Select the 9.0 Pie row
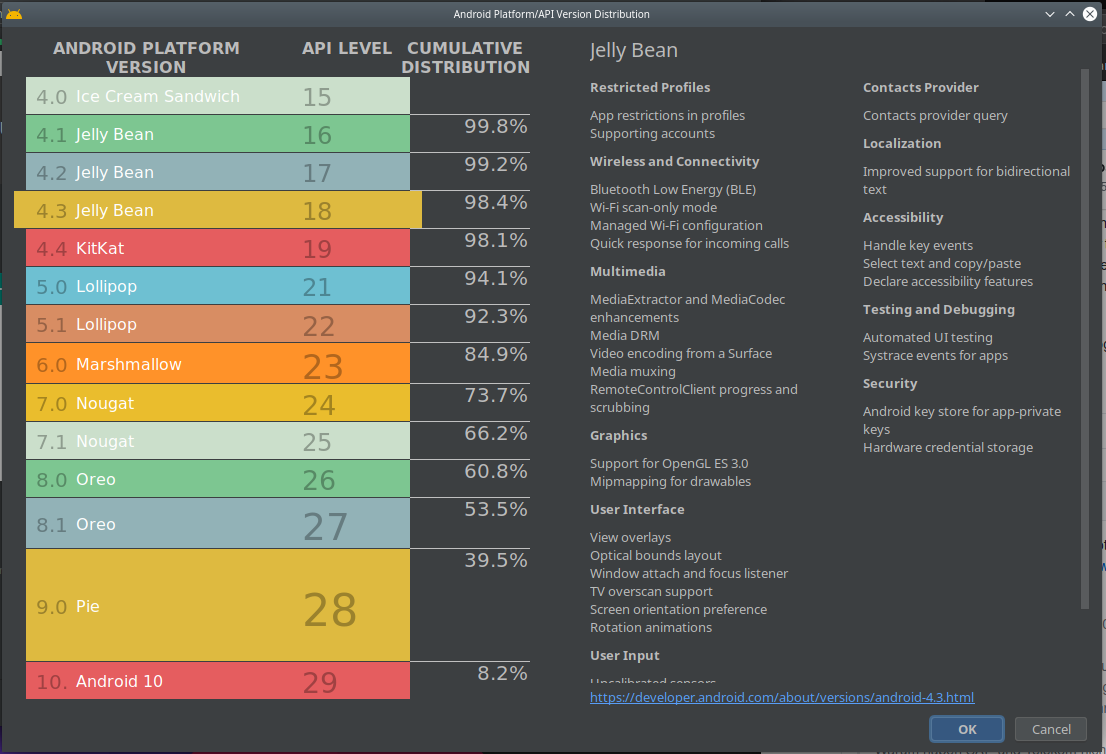 (x=218, y=605)
